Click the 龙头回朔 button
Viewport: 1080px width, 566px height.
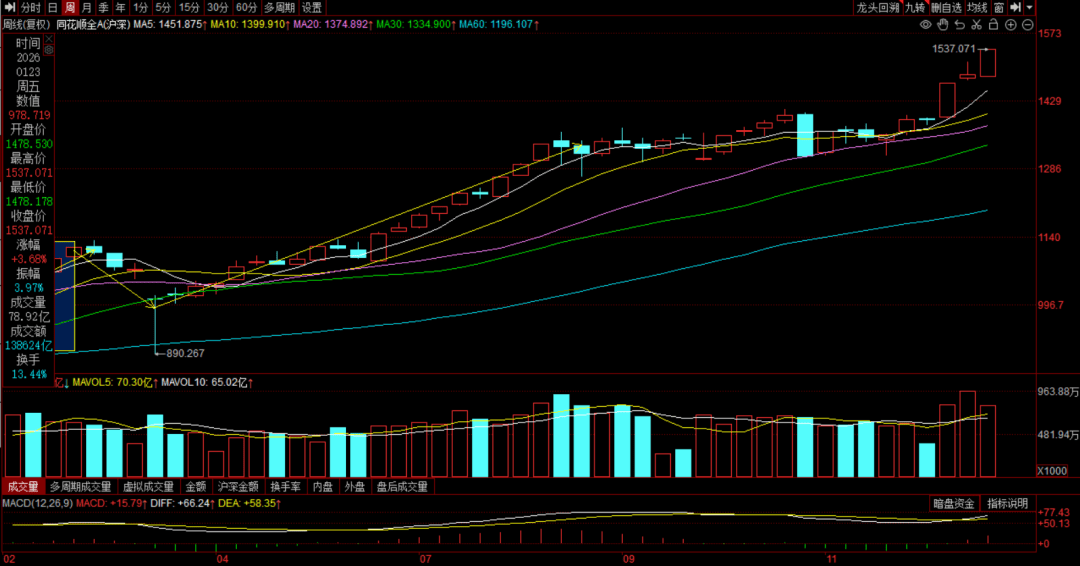[877, 7]
